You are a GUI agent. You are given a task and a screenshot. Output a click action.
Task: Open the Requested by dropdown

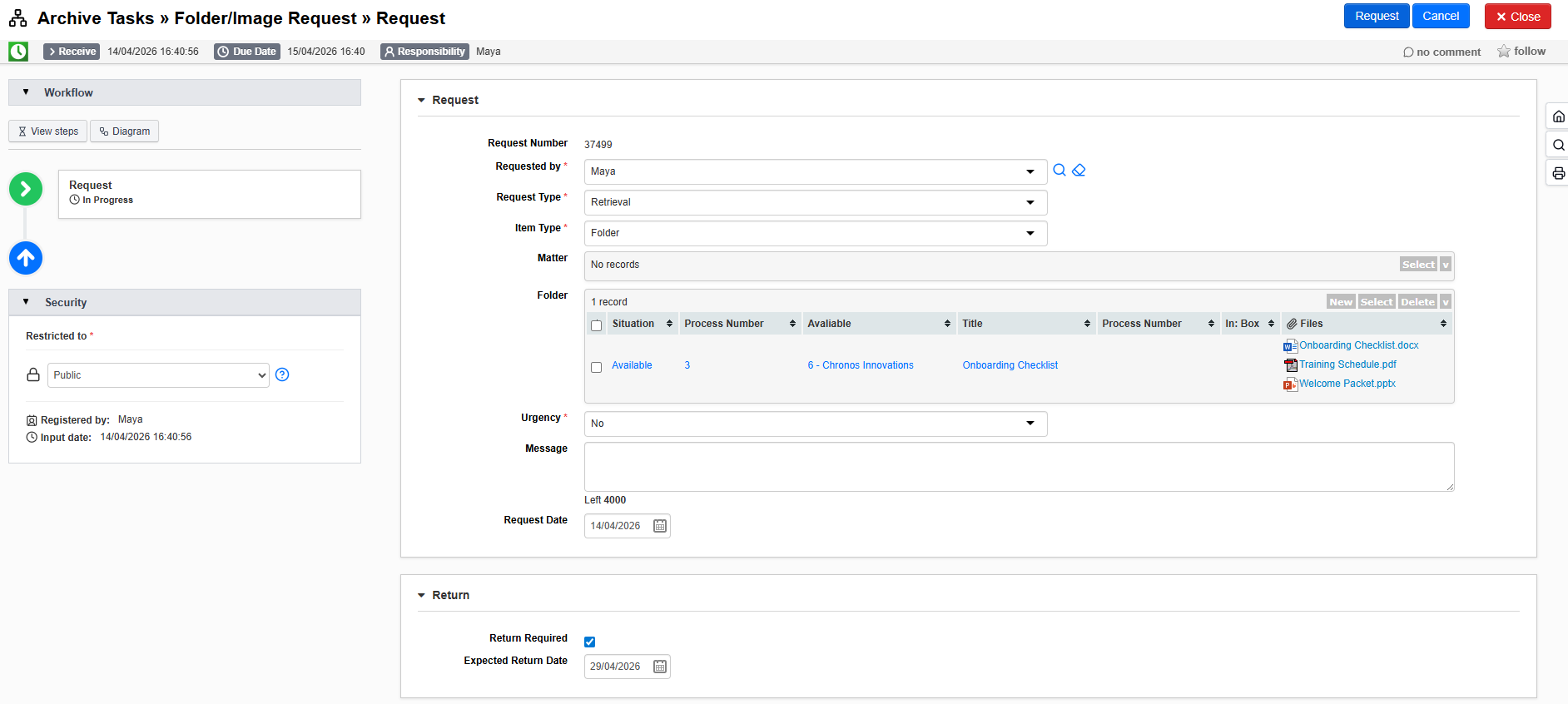[816, 171]
